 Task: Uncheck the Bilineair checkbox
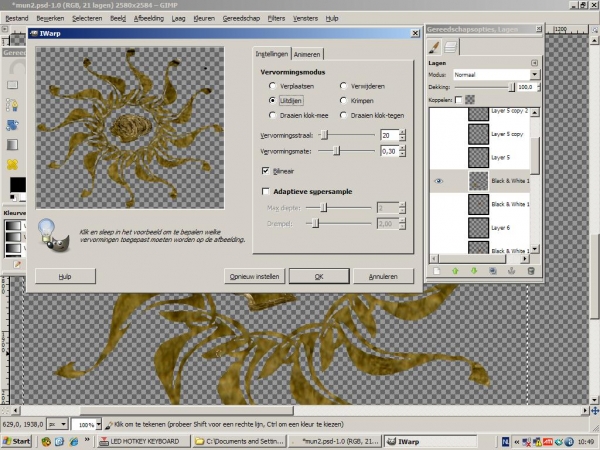(266, 171)
